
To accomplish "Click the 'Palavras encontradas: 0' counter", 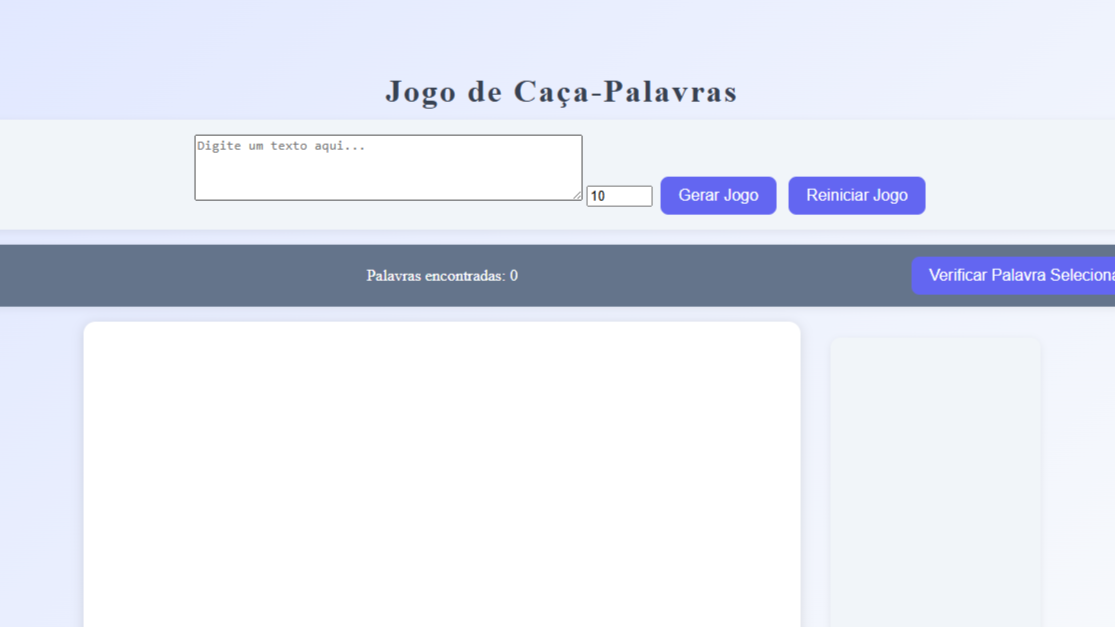I will pos(441,276).
